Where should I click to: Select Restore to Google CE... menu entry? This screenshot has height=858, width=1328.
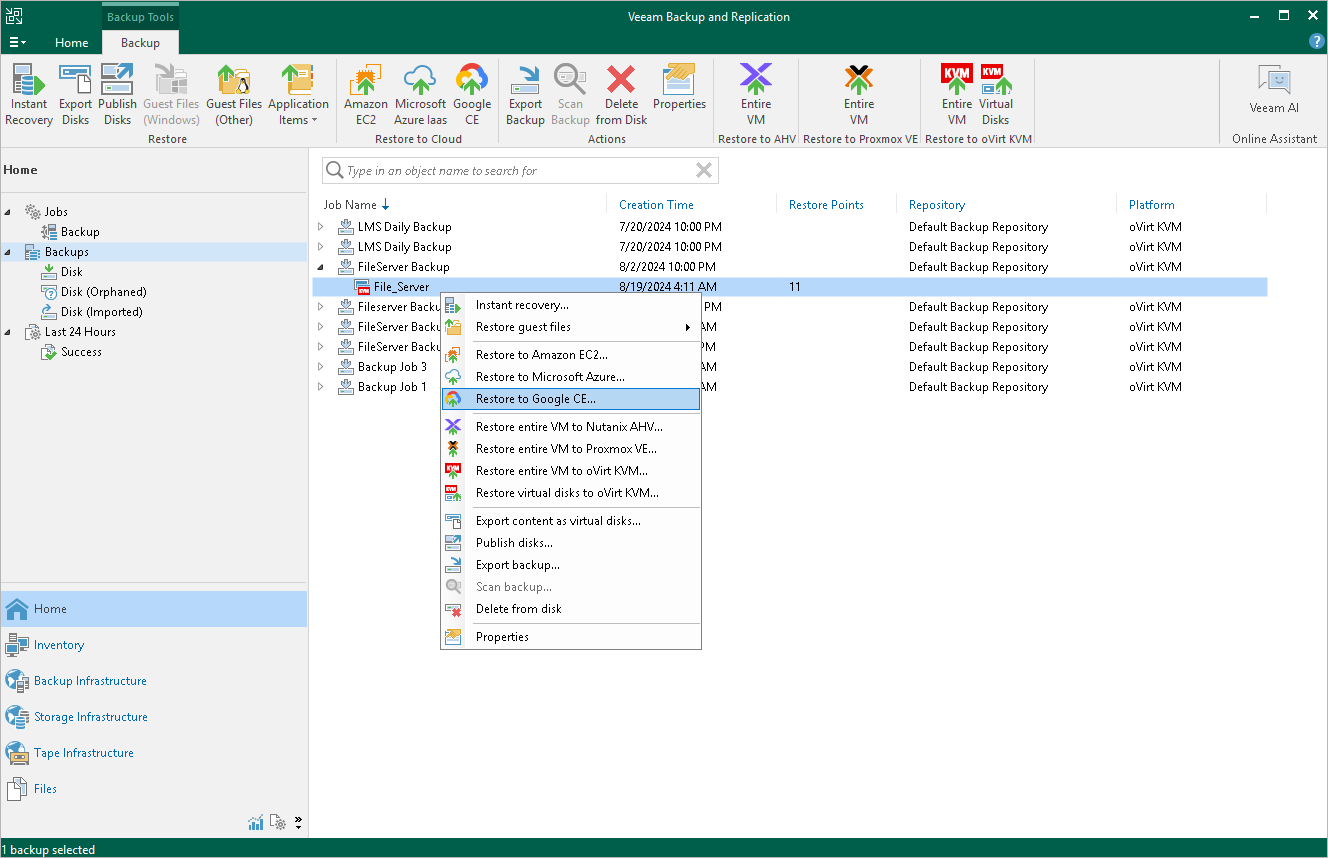pyautogui.click(x=571, y=399)
